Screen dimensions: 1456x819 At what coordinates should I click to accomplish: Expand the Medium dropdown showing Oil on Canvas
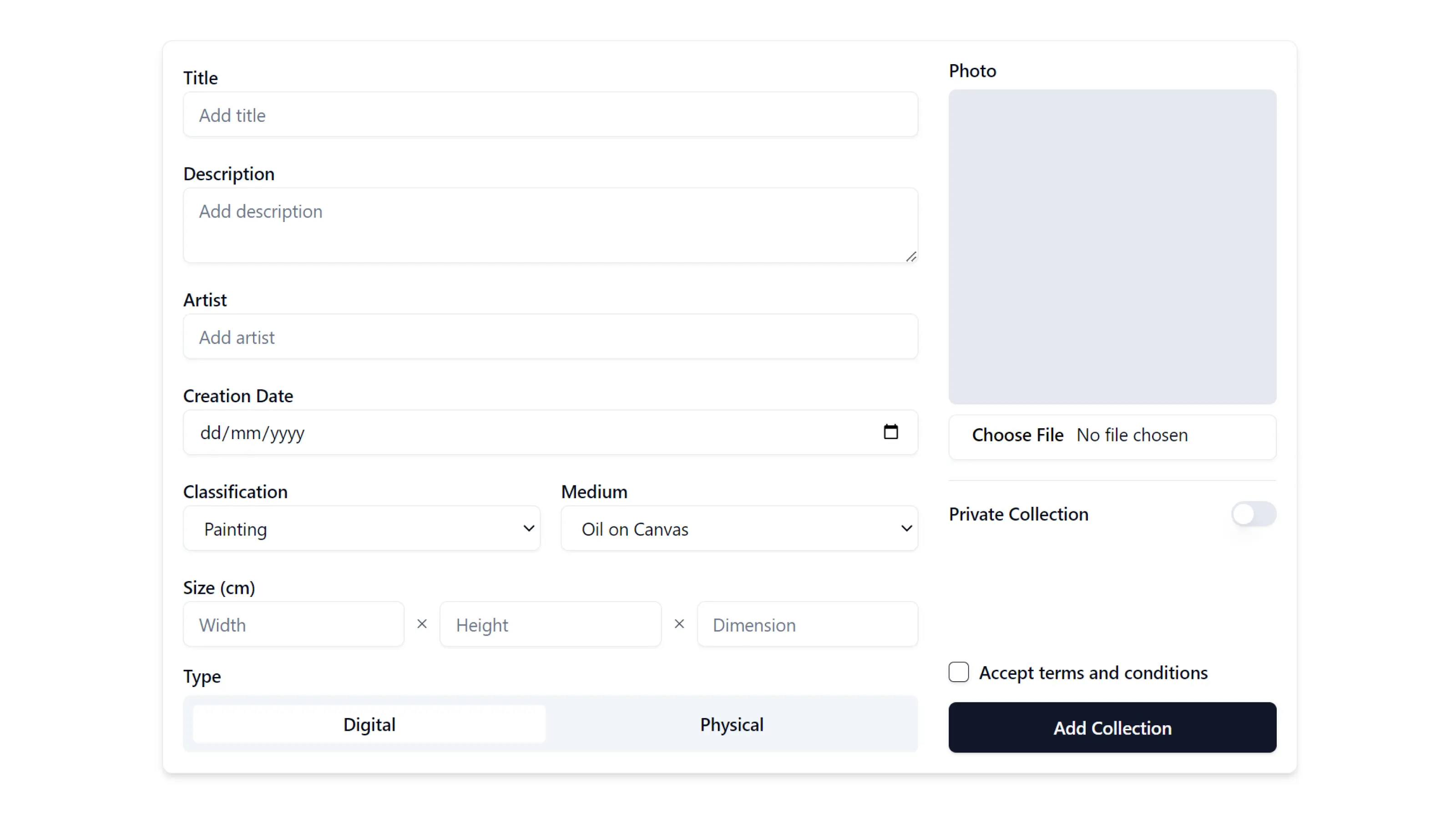pyautogui.click(x=739, y=528)
